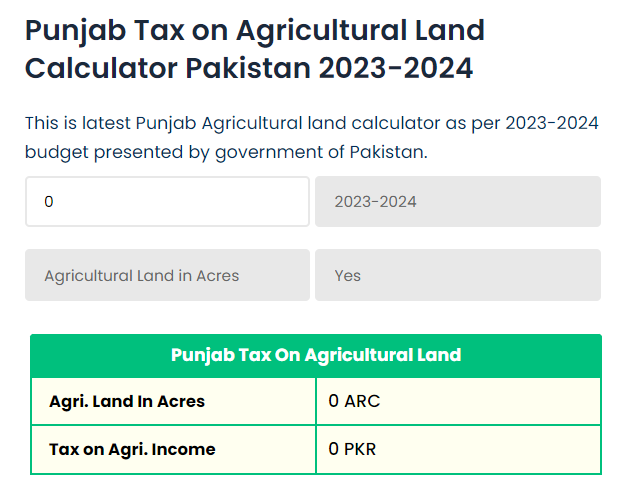Click the land amount input showing 0
628x501 pixels.
[167, 202]
